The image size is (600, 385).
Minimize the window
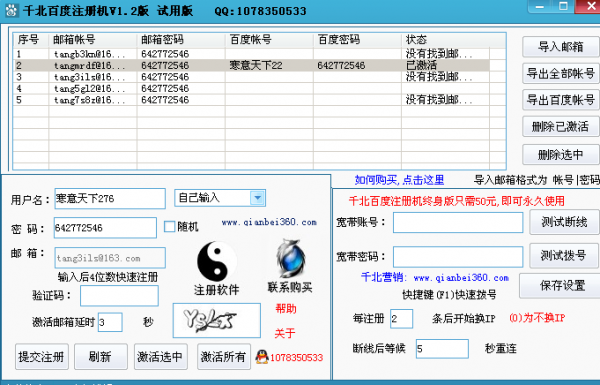[540, 6]
